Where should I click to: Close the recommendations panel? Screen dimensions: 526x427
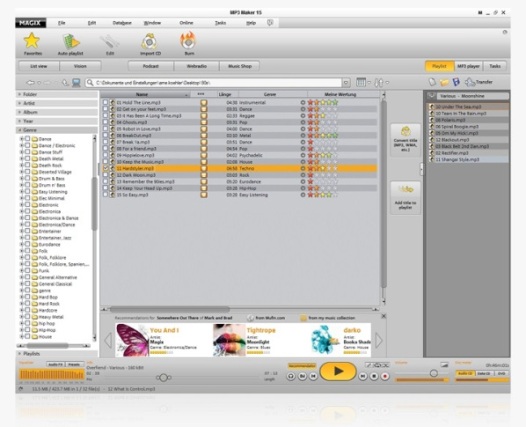tap(383, 316)
